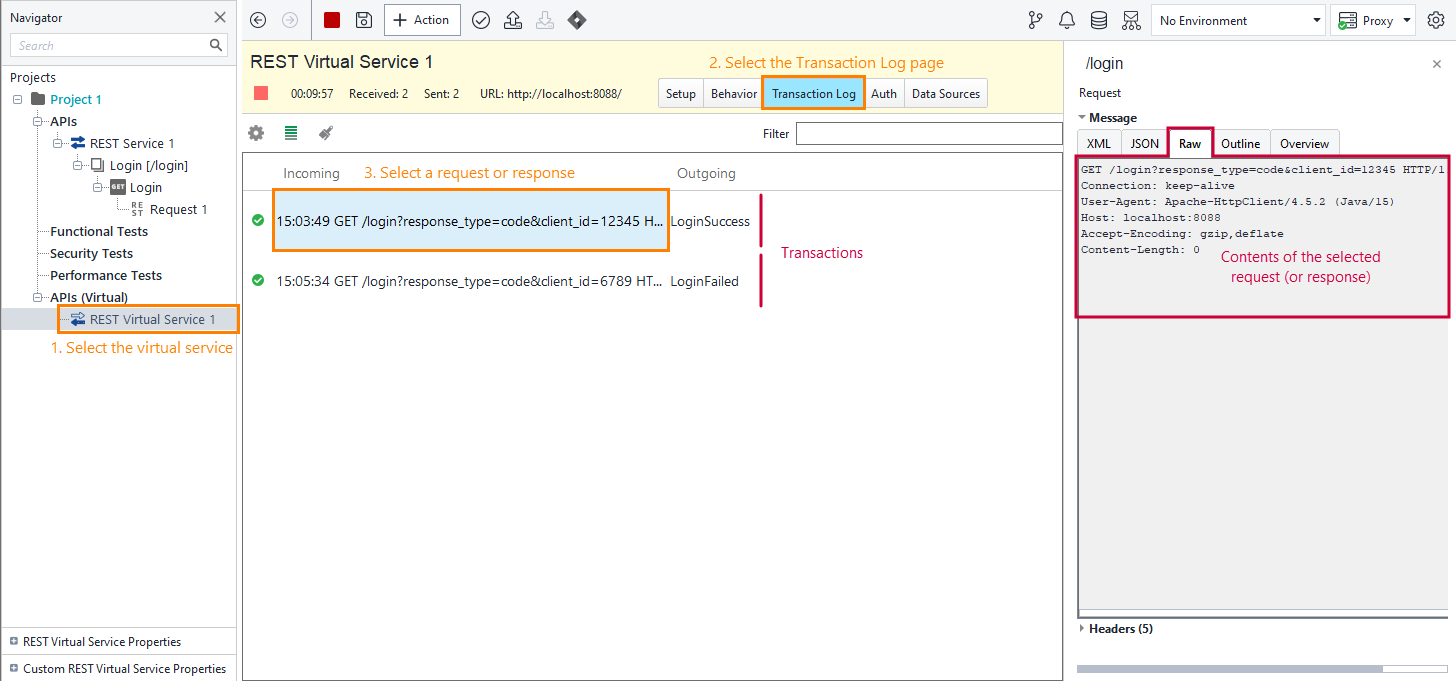Image resolution: width=1456 pixels, height=681 pixels.
Task: Toggle the validation checkmark icon
Action: pos(481,19)
